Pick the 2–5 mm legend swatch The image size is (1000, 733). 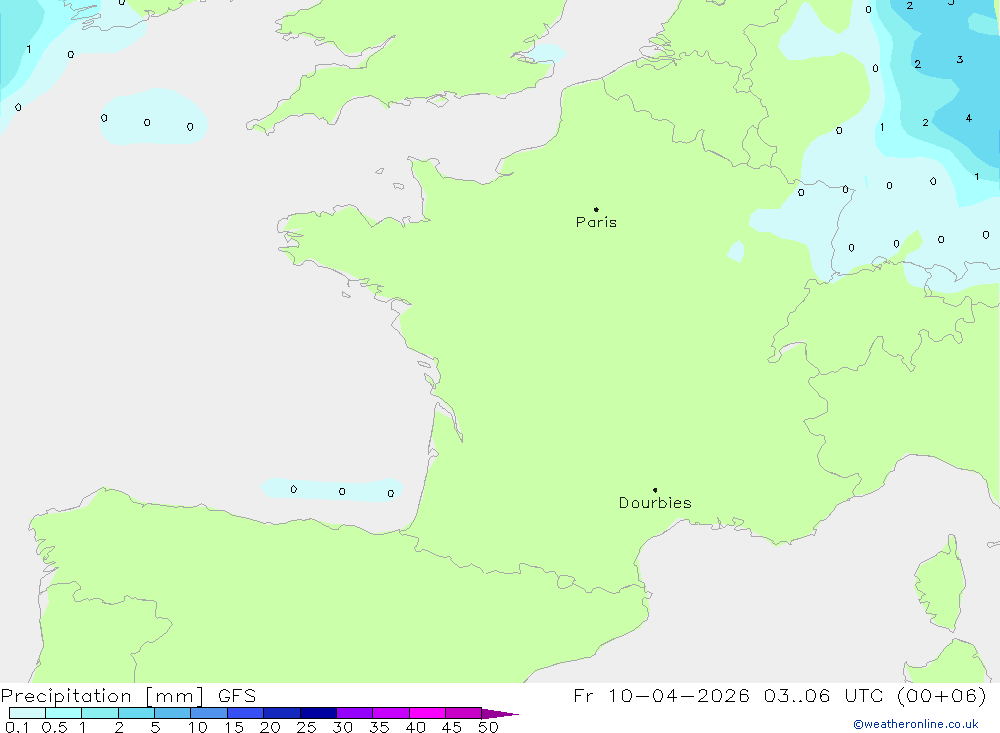click(x=136, y=713)
